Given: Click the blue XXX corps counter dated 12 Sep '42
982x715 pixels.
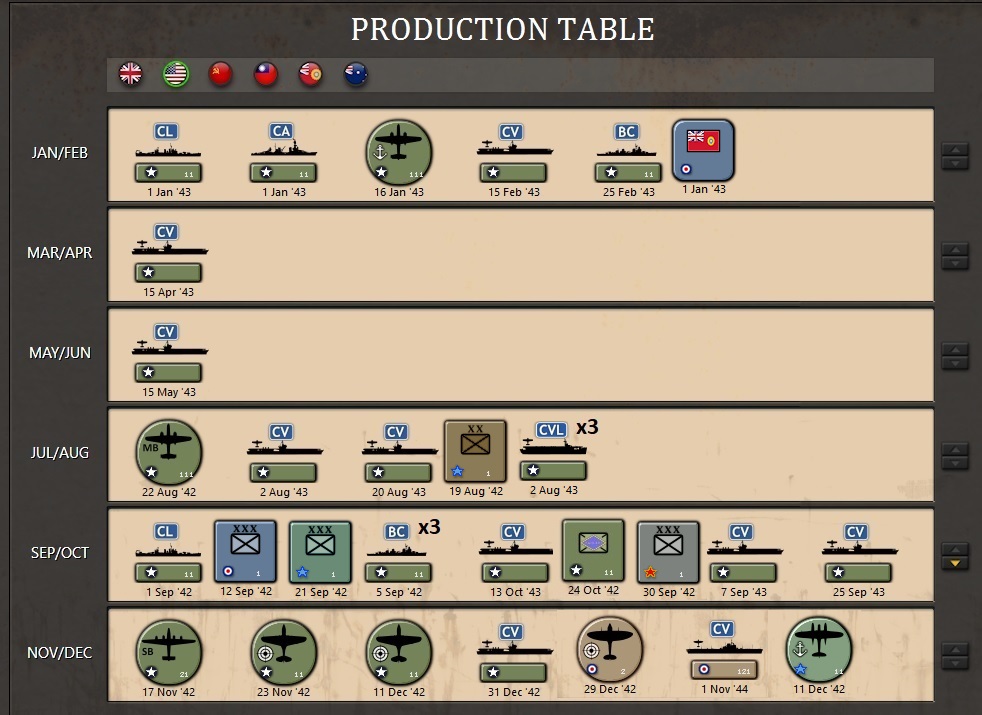Looking at the screenshot, I should coord(245,551).
